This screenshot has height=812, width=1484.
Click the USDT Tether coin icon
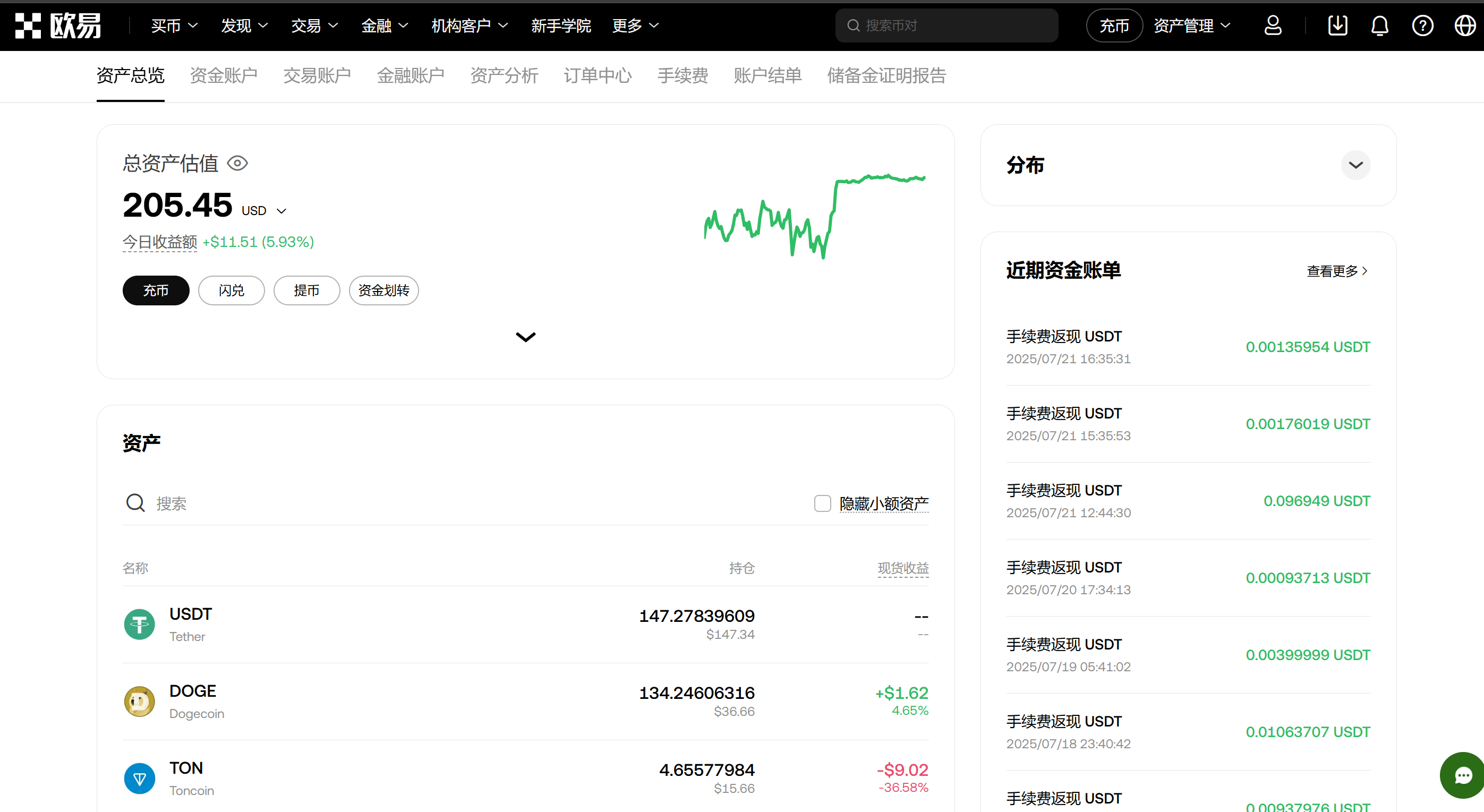coord(139,624)
